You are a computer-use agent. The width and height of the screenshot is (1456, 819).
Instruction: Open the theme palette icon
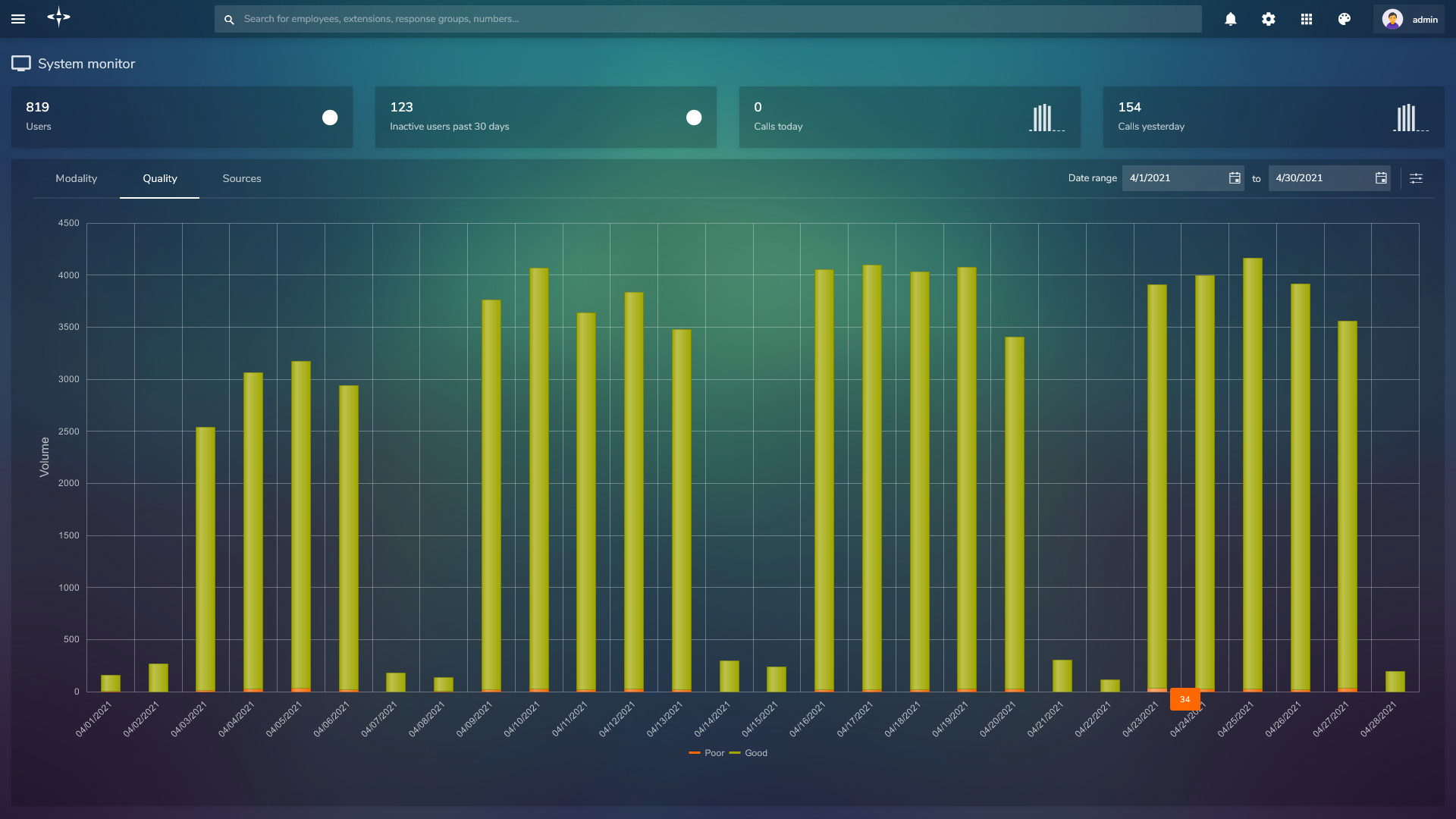(1344, 19)
